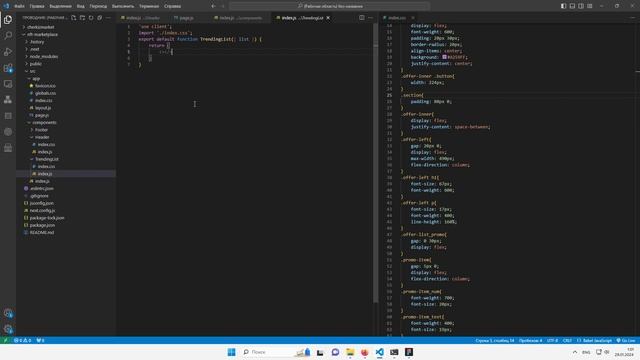
Task: Click CRLF line ending in status bar
Action: click(567, 340)
